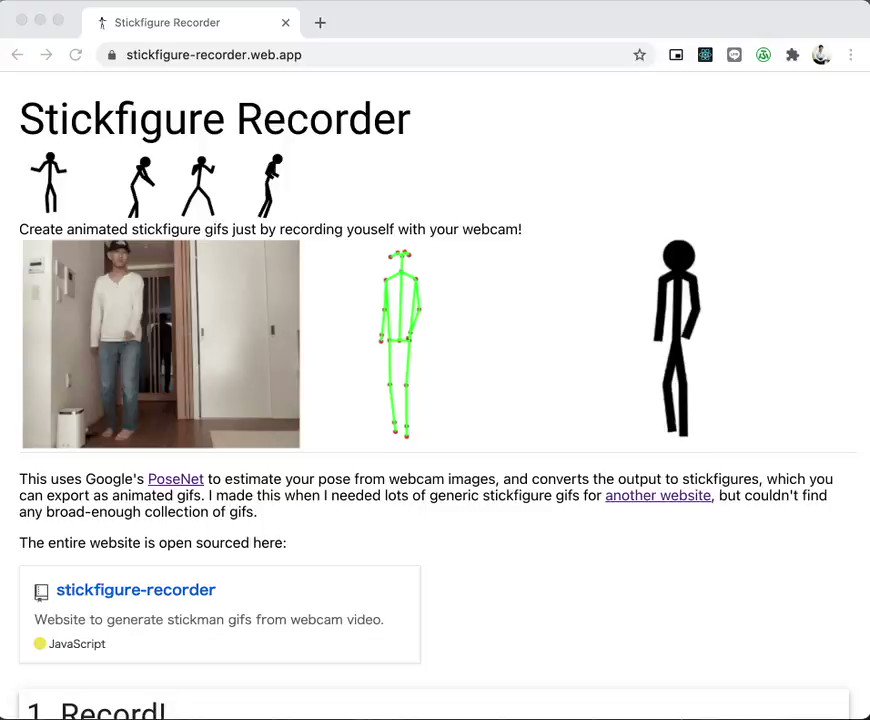Screen dimensions: 870x720
Task: Click the 'Website to generate stickman gifs' description
Action: pos(209,620)
